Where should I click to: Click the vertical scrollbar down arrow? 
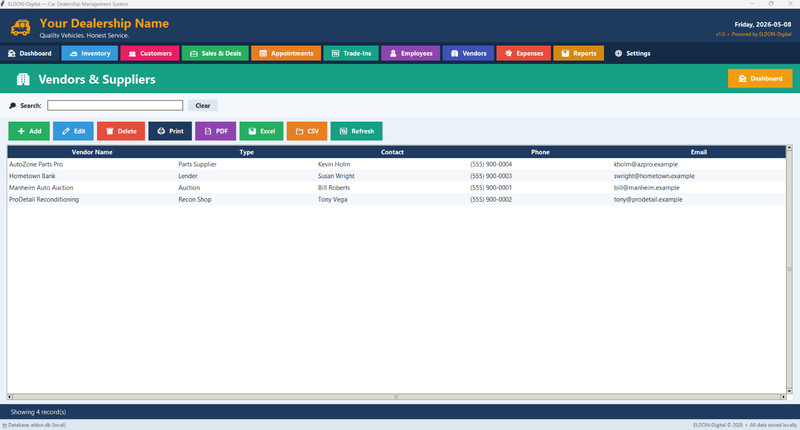tap(790, 391)
